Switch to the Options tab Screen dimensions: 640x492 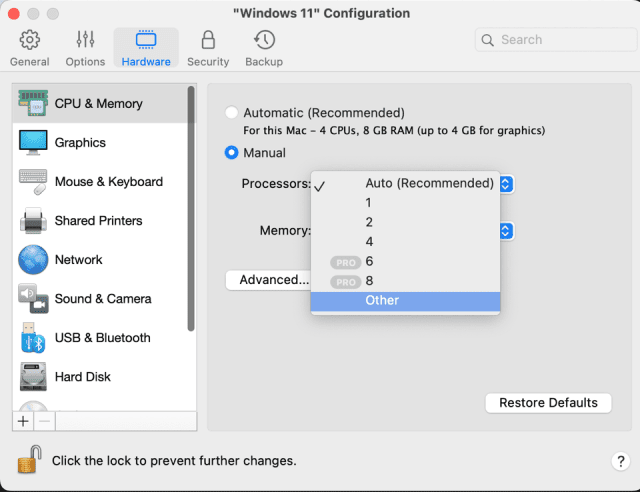click(85, 48)
